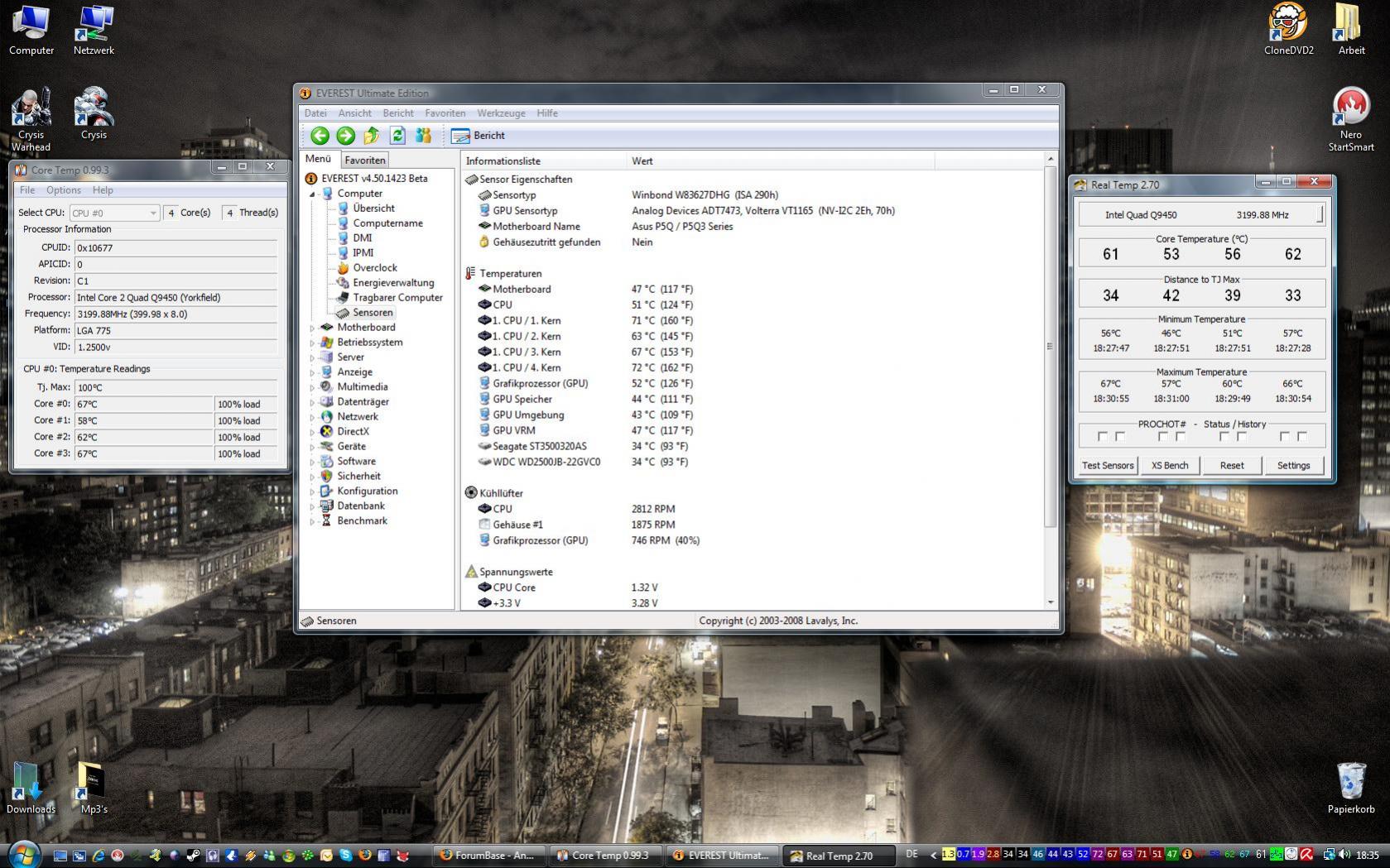Open the Options menu in Core Temp
The height and width of the screenshot is (868, 1390).
click(64, 190)
